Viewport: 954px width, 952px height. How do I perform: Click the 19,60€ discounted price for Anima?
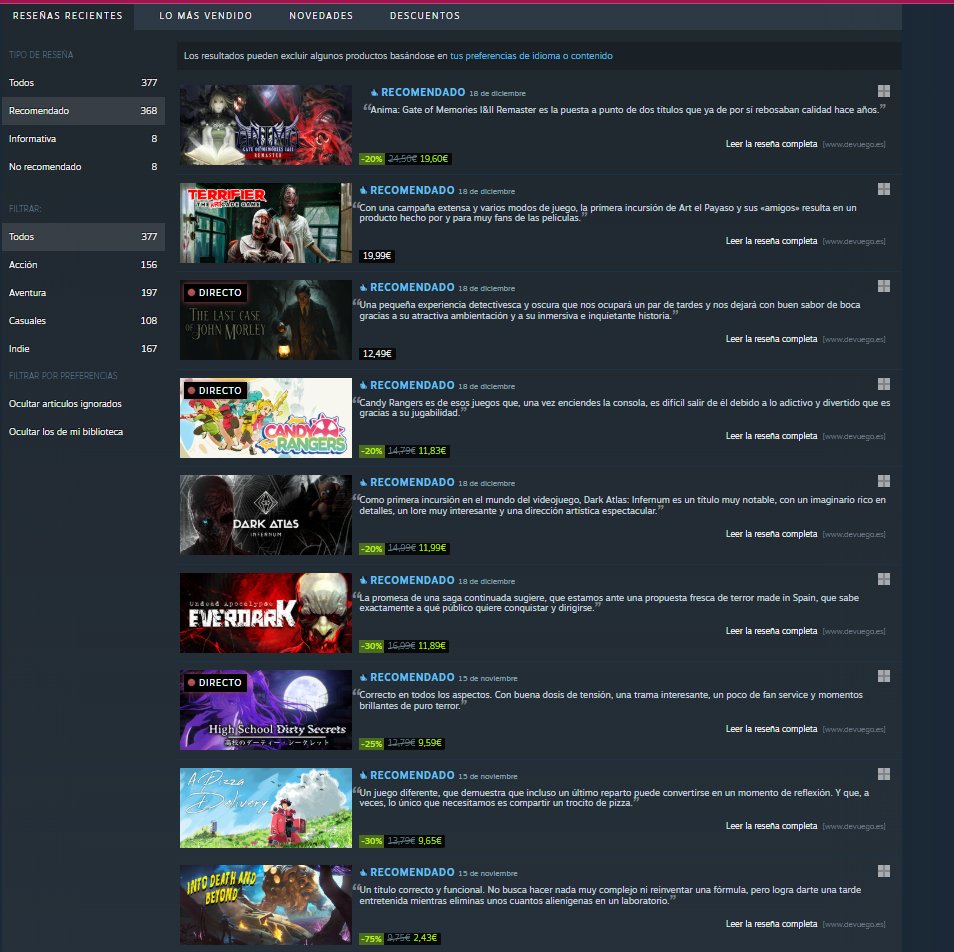[434, 159]
